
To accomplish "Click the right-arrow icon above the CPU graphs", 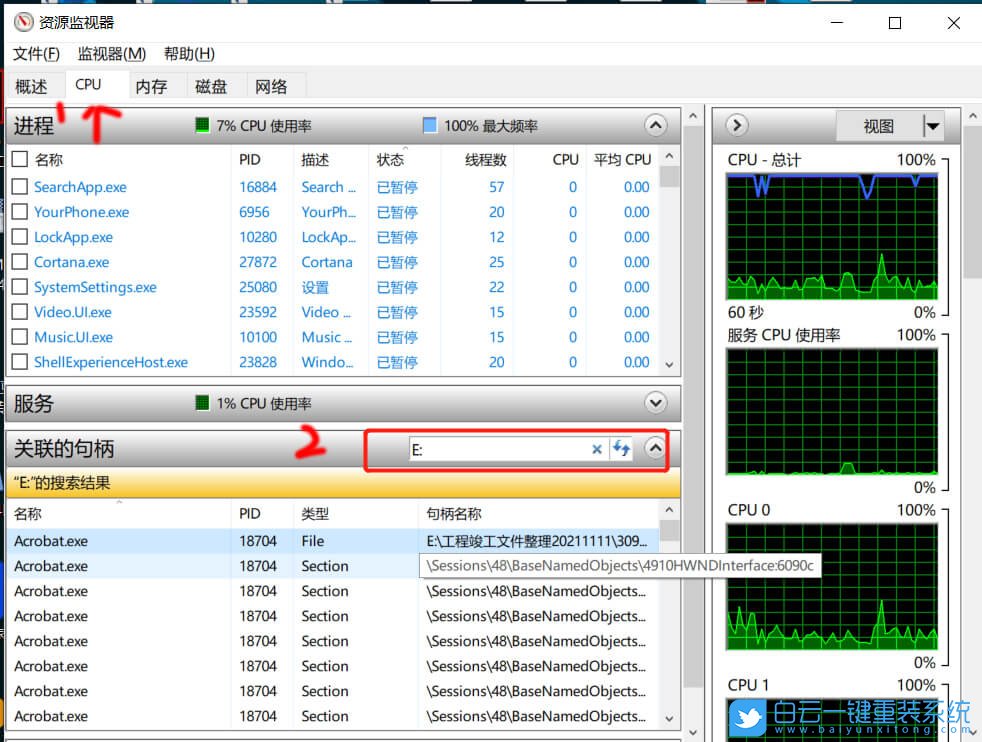I will [x=736, y=125].
